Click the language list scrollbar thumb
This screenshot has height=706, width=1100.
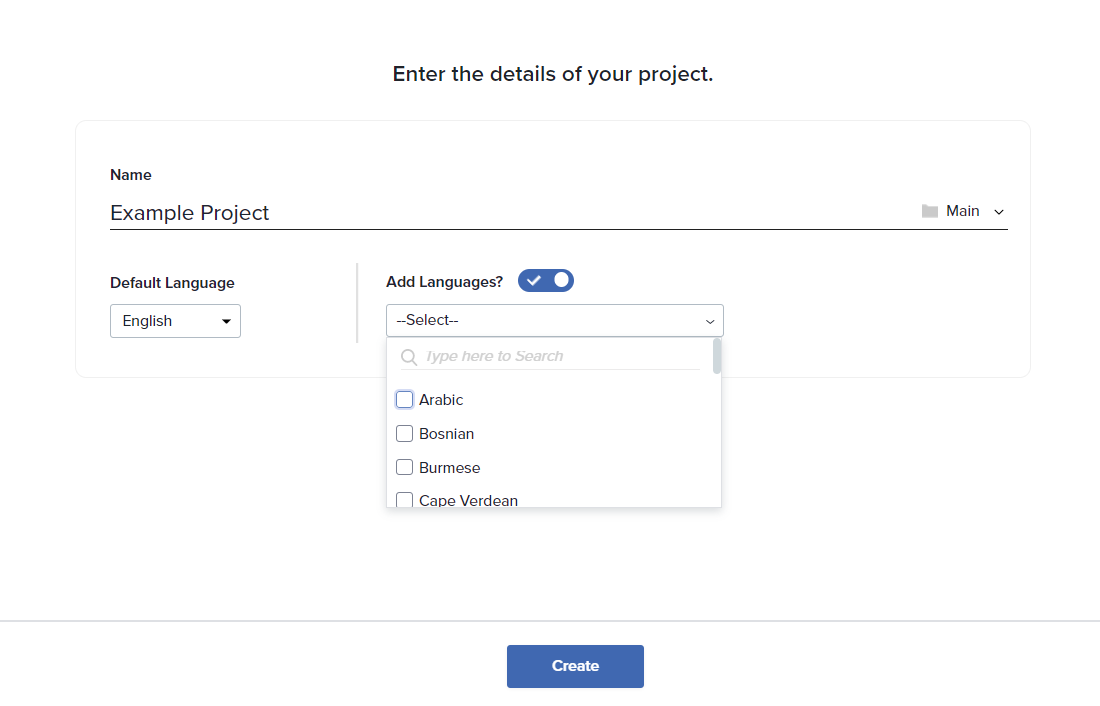click(717, 357)
